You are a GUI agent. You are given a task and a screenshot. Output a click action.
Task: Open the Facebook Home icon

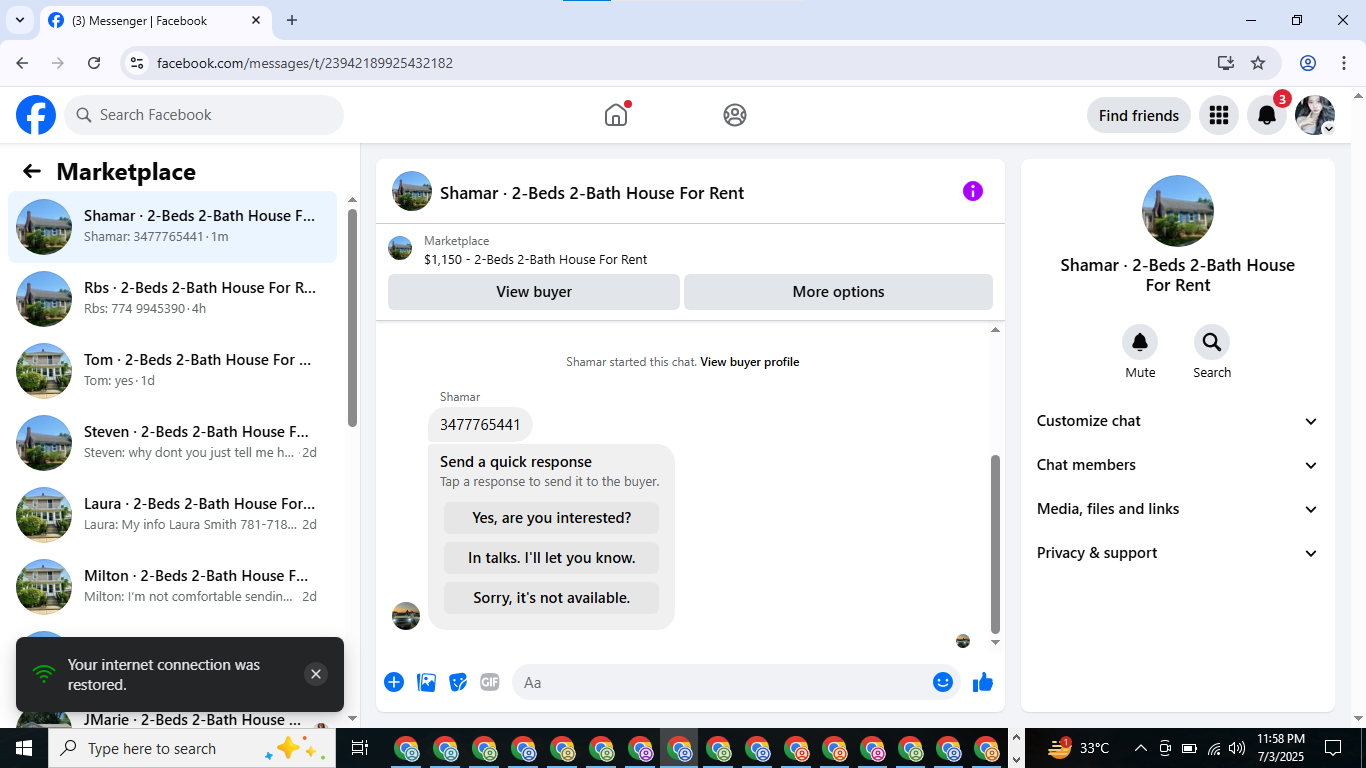coord(616,115)
